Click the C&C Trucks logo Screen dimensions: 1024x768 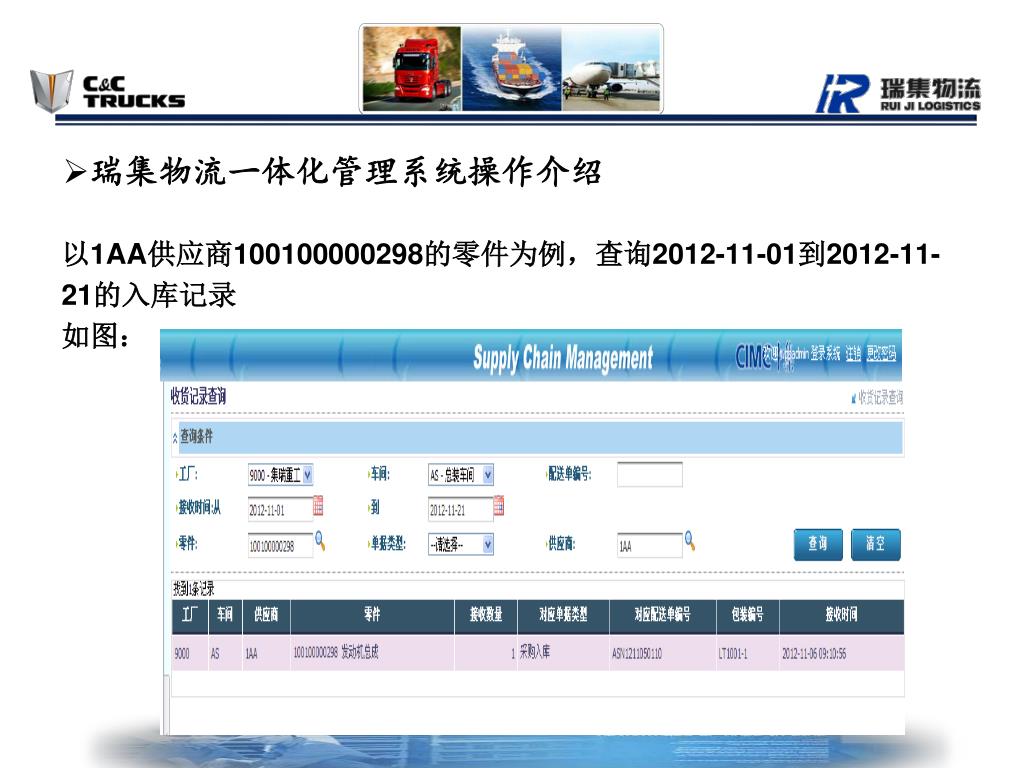coord(108,91)
